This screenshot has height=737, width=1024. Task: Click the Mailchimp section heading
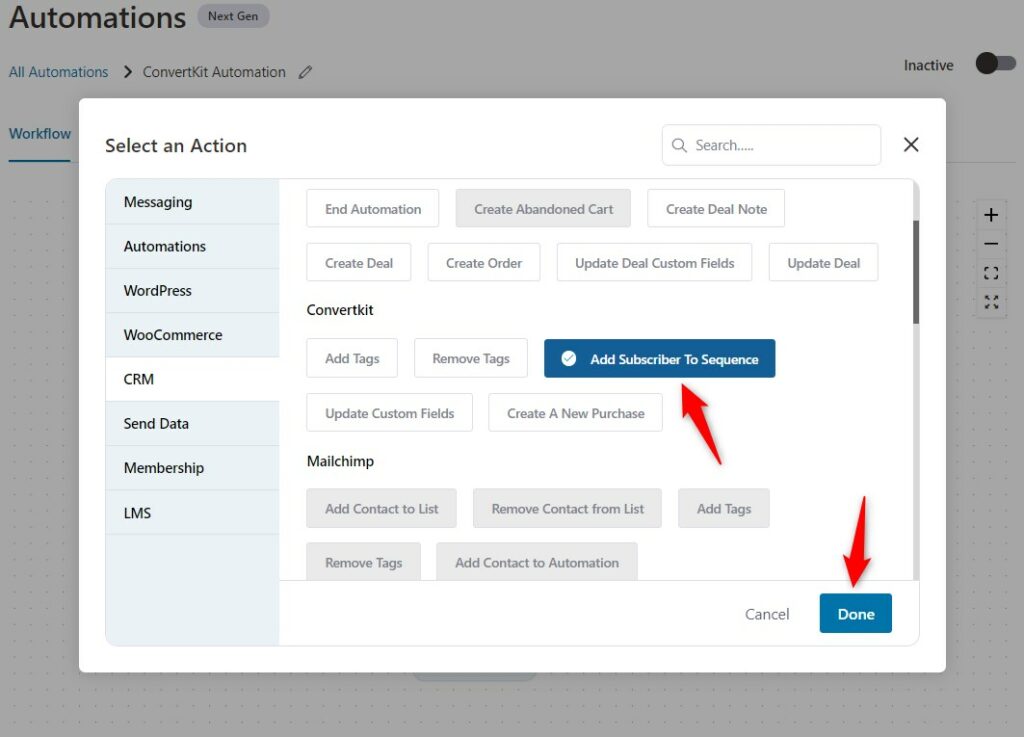(340, 462)
